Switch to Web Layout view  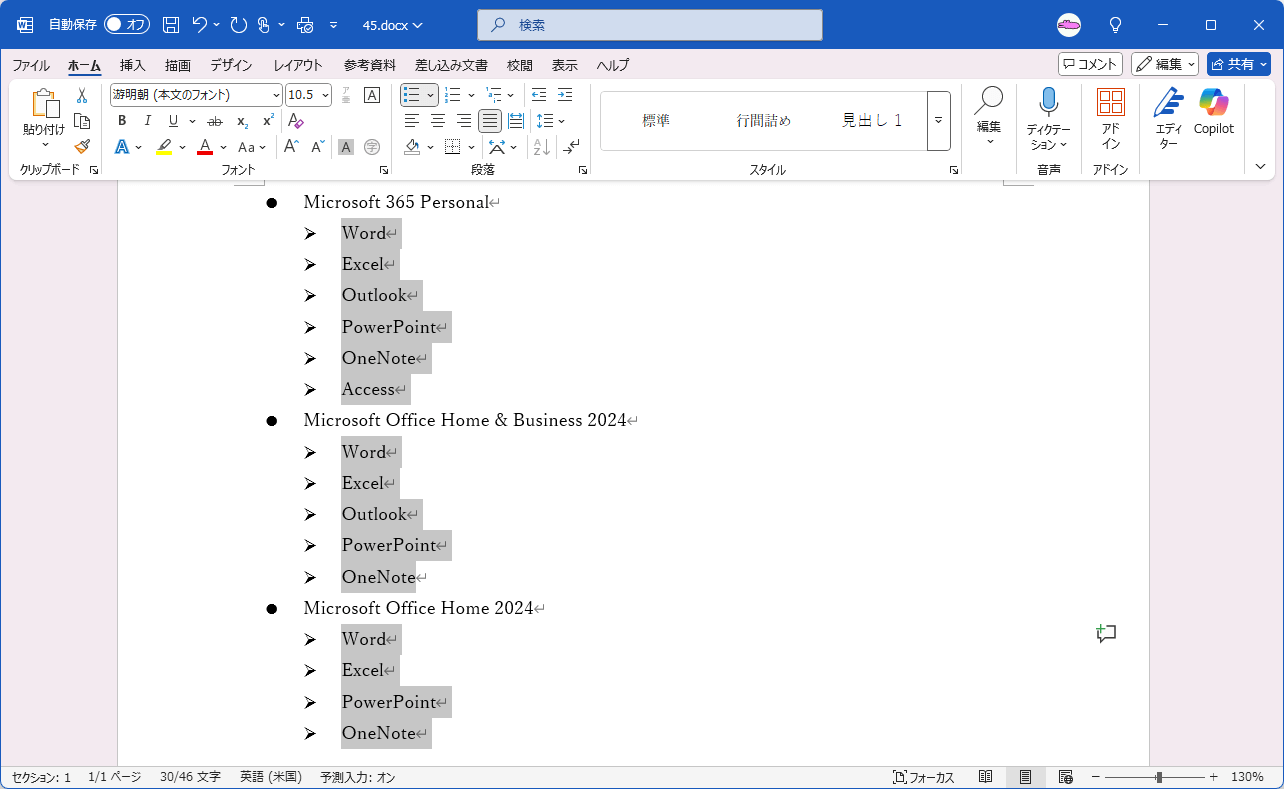click(x=1065, y=777)
